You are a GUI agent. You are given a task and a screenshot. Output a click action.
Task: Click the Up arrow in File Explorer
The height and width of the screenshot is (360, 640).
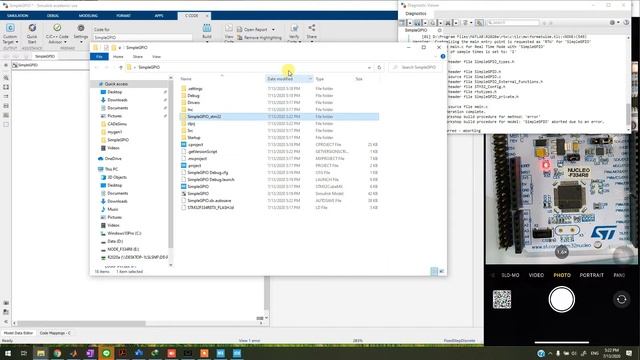[x=121, y=67]
